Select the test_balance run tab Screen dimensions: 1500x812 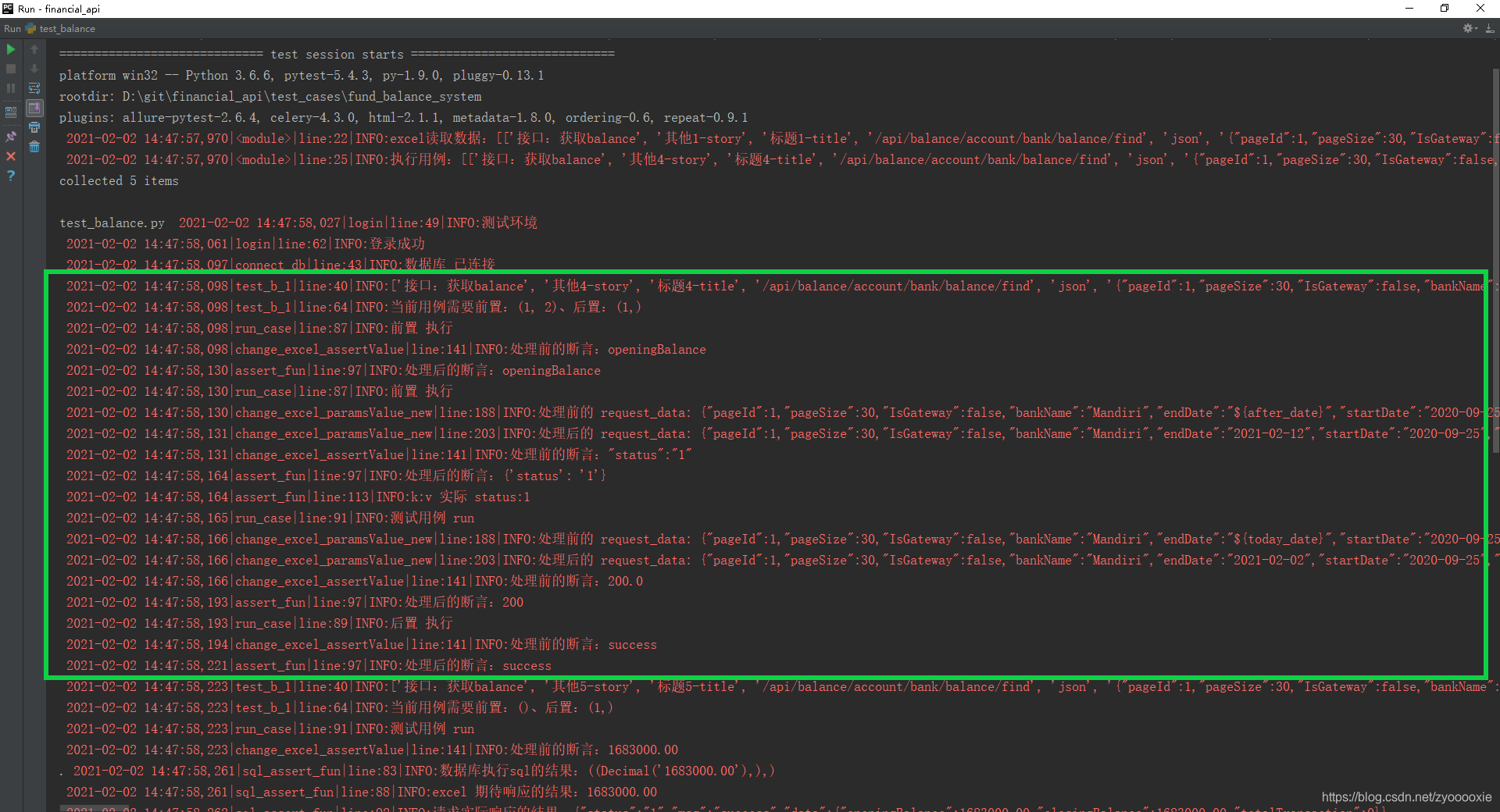point(60,29)
